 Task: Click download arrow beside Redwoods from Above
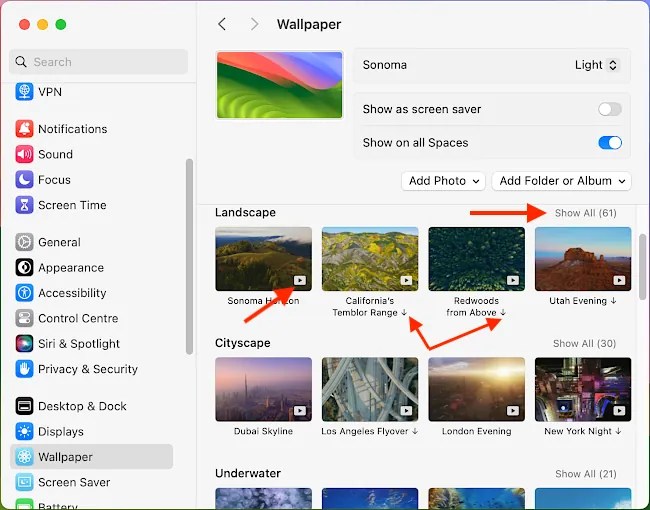coord(503,312)
